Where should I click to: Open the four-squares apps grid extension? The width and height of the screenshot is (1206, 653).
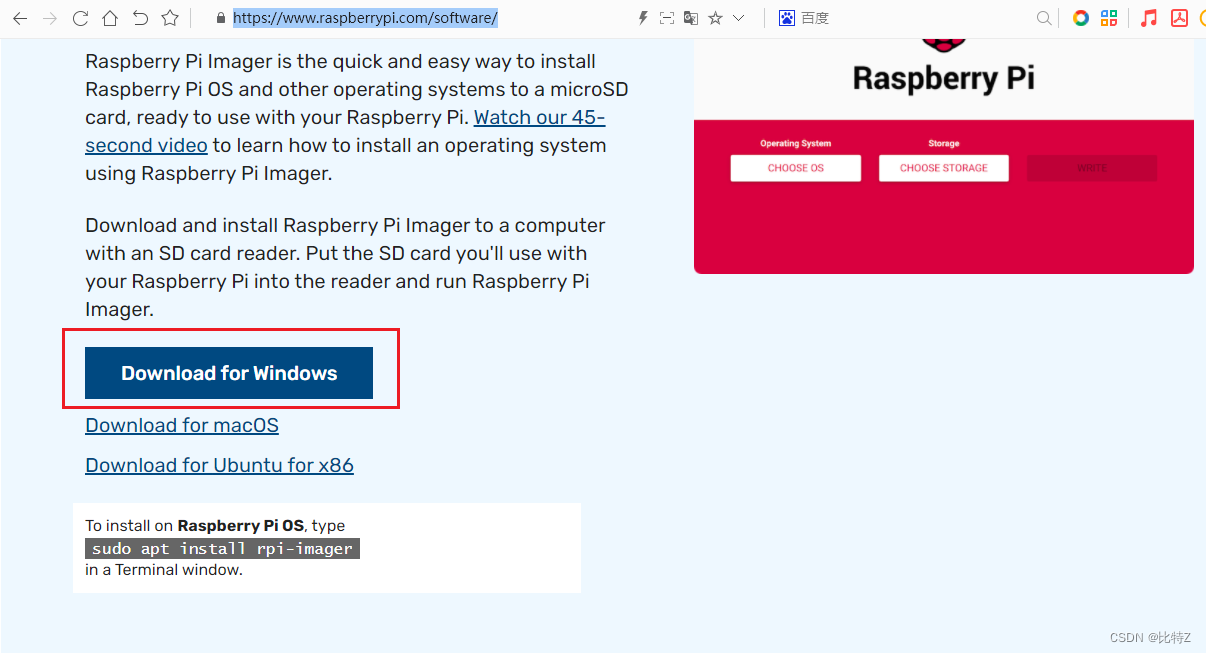[1109, 18]
